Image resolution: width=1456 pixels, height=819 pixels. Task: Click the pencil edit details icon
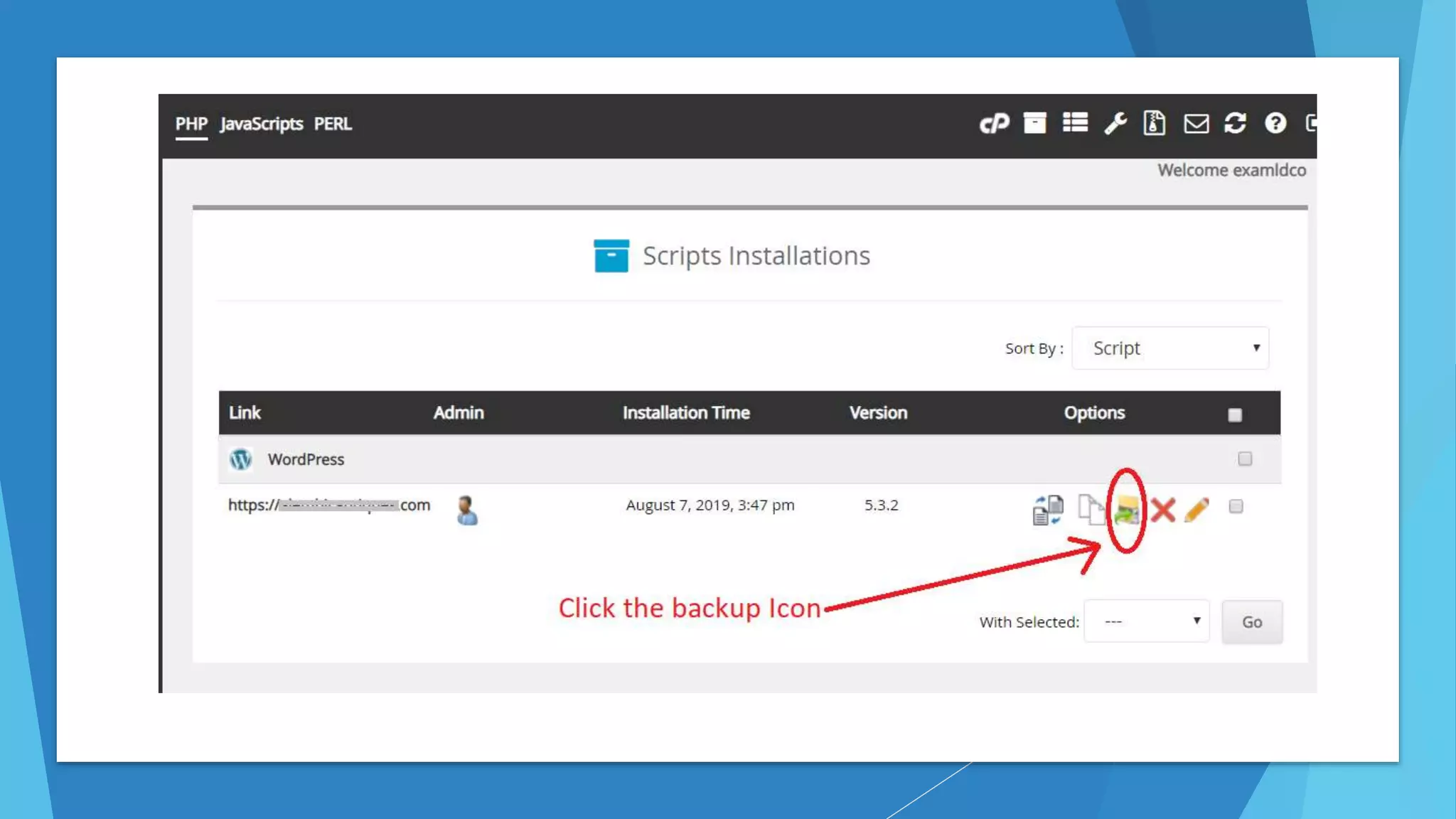1197,510
